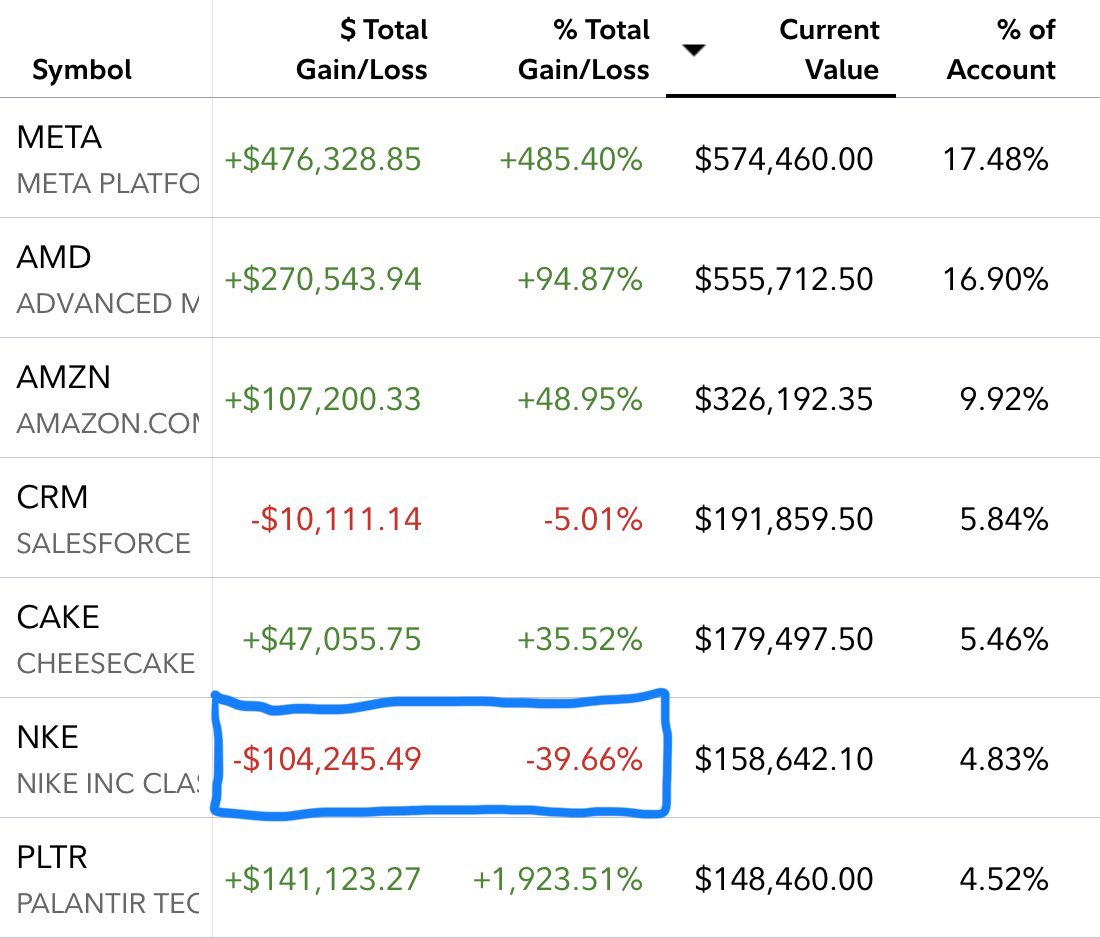Click the +$107,200.33 gain value

point(323,399)
